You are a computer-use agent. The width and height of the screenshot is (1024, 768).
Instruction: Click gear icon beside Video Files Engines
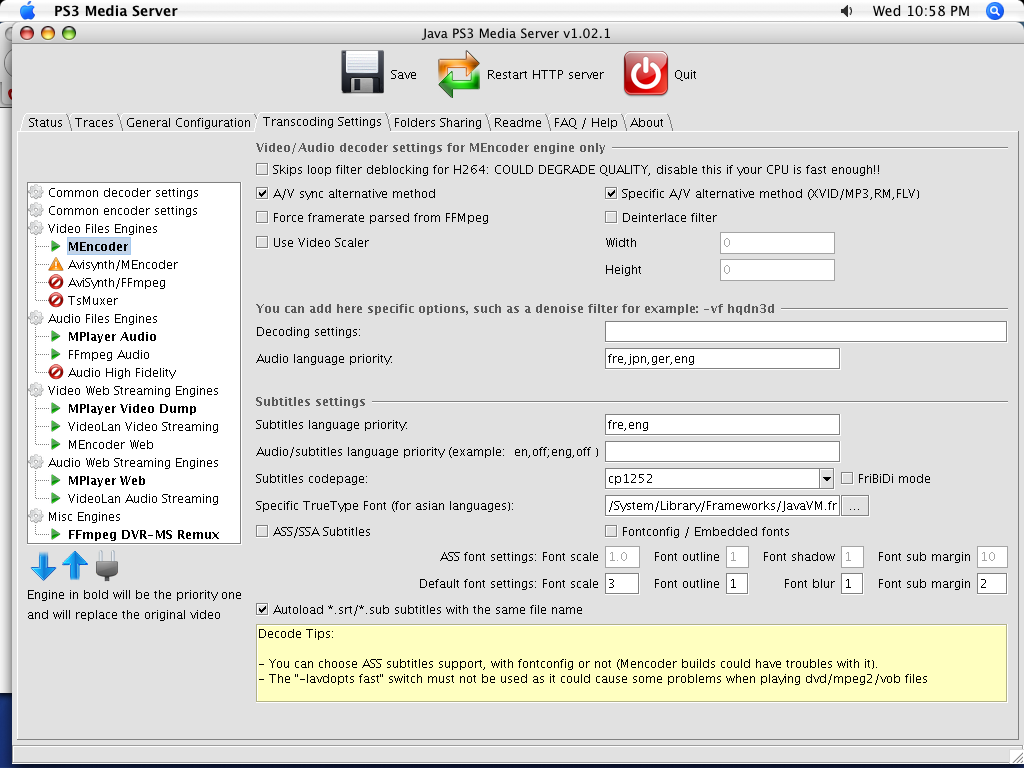point(36,229)
